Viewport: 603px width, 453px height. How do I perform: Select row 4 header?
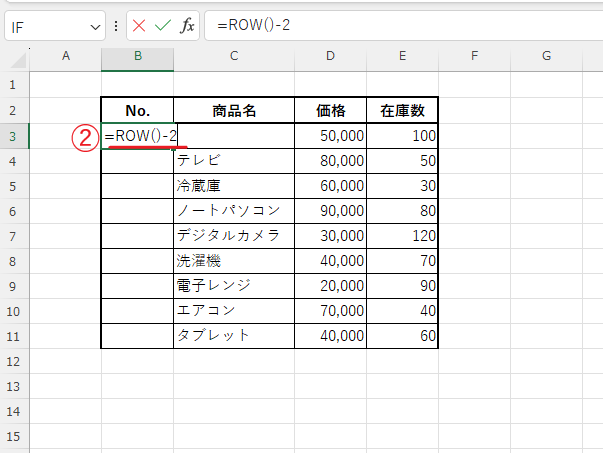(15, 161)
